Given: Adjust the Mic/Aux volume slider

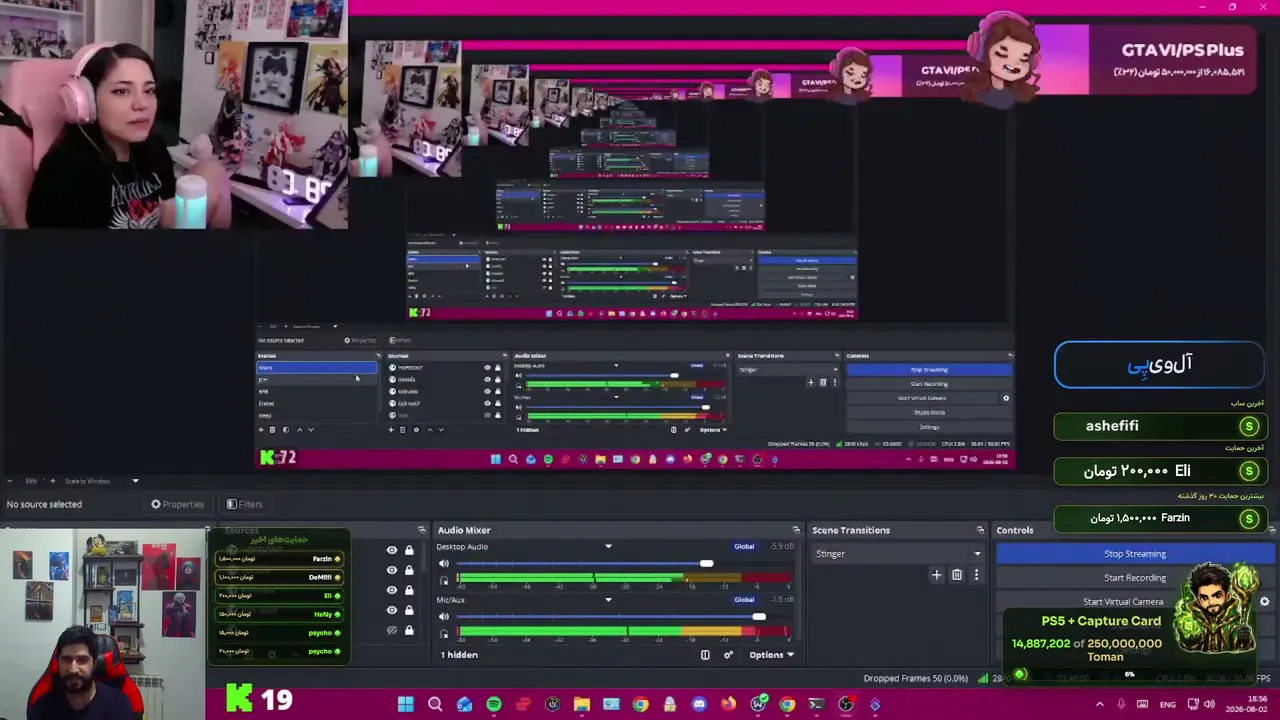Looking at the screenshot, I should point(759,617).
